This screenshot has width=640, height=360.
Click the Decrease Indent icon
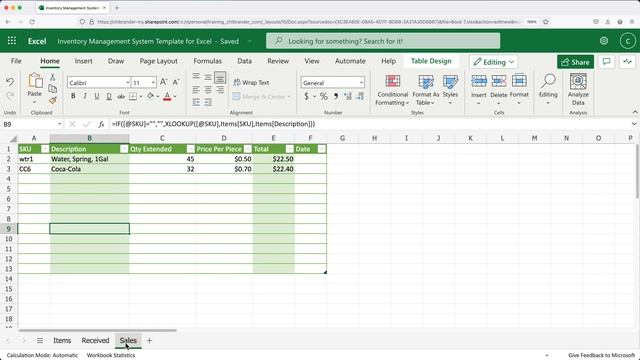click(x=196, y=102)
